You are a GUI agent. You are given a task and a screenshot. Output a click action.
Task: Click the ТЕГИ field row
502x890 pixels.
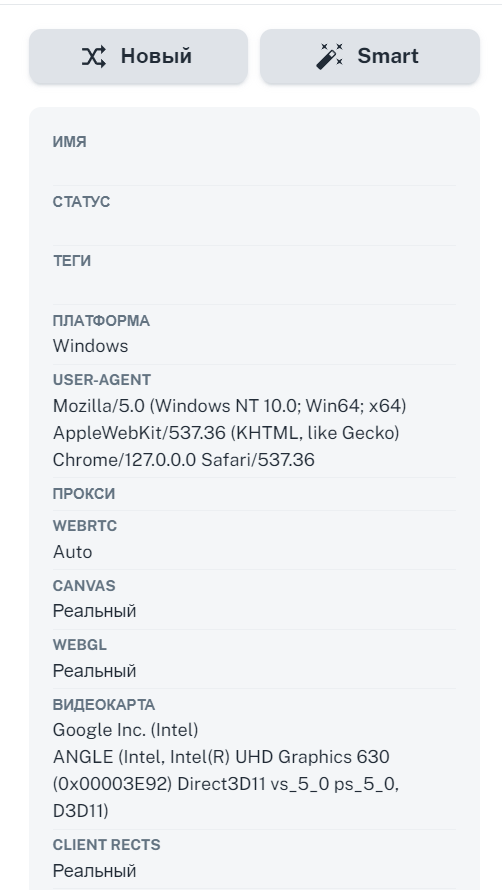[x=254, y=275]
